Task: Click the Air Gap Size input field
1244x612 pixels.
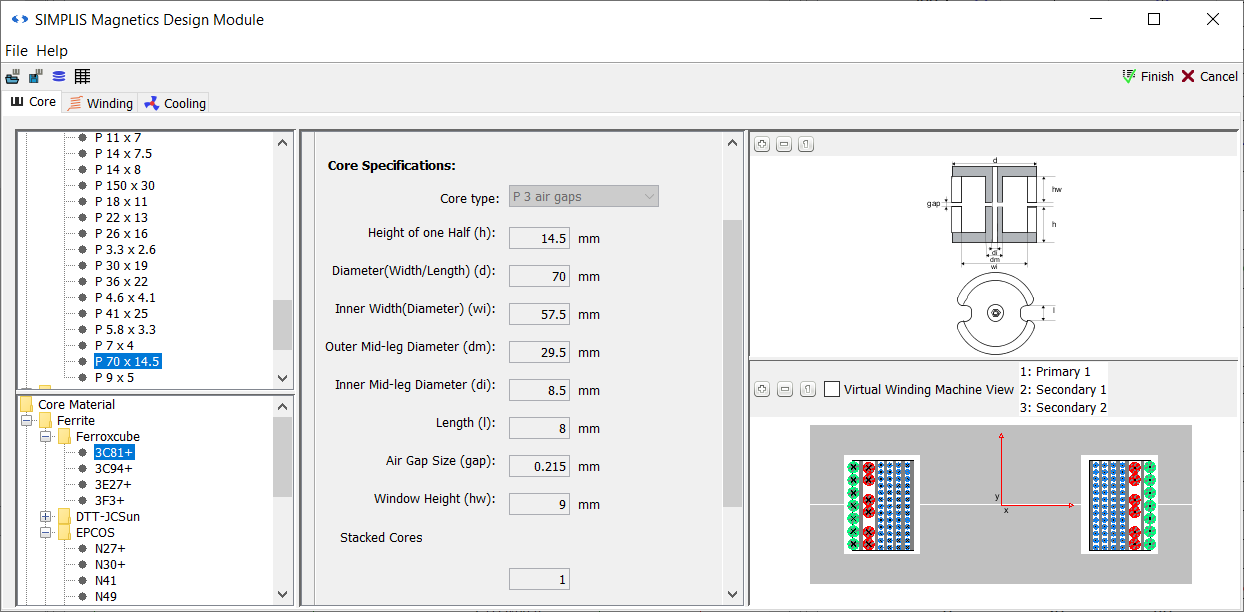Action: (539, 467)
